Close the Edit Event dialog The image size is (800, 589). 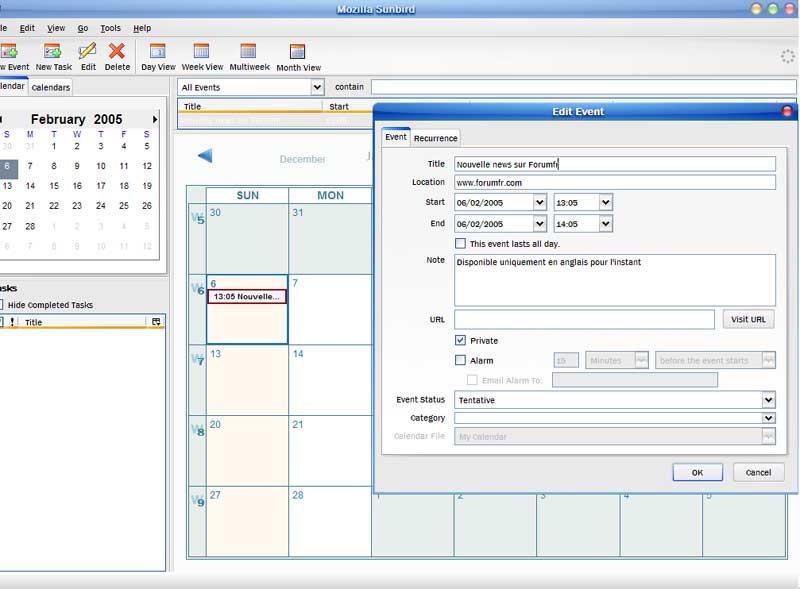coord(787,111)
